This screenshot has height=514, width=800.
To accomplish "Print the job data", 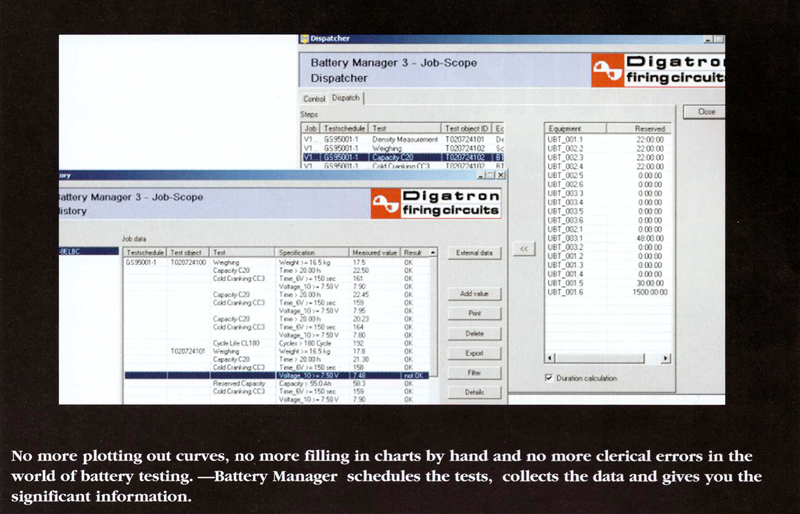I will point(474,313).
